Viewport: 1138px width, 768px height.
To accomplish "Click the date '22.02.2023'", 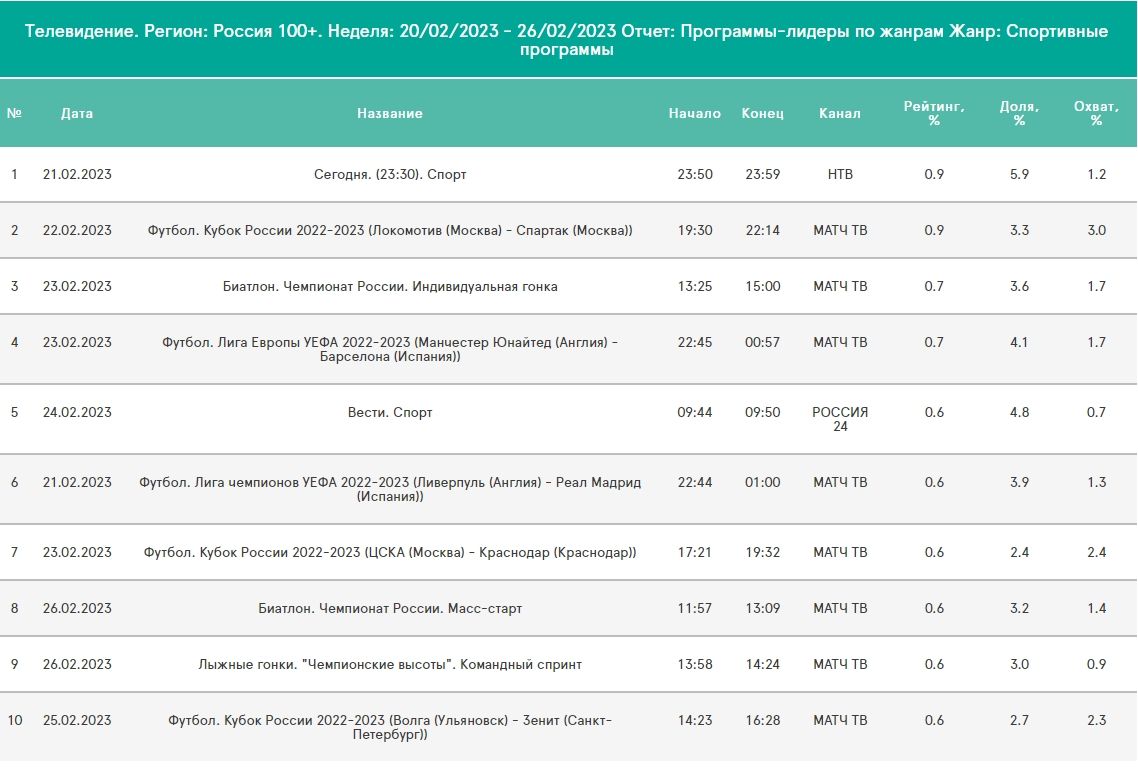I will point(77,230).
